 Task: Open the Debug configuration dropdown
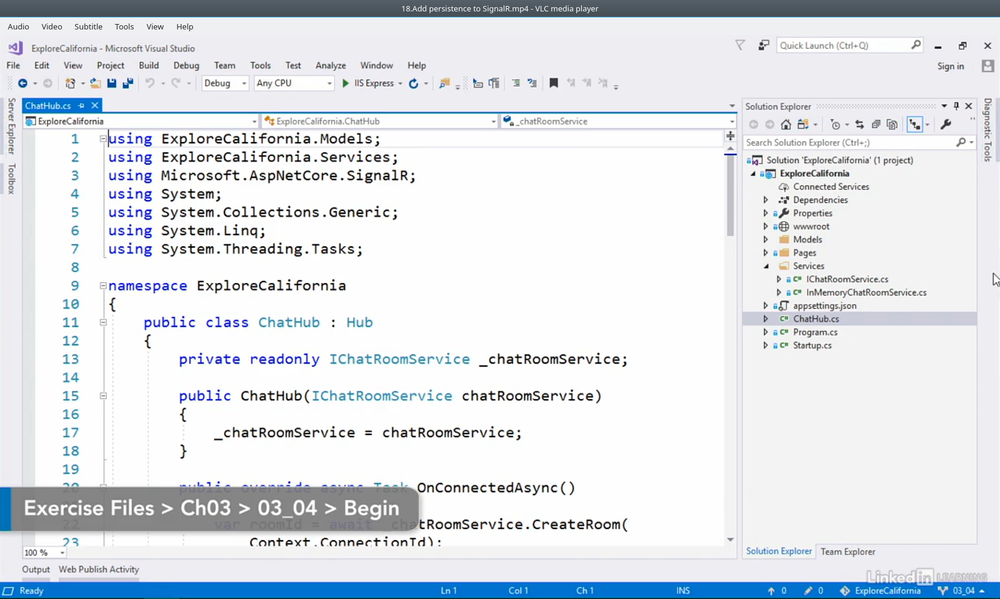click(224, 84)
